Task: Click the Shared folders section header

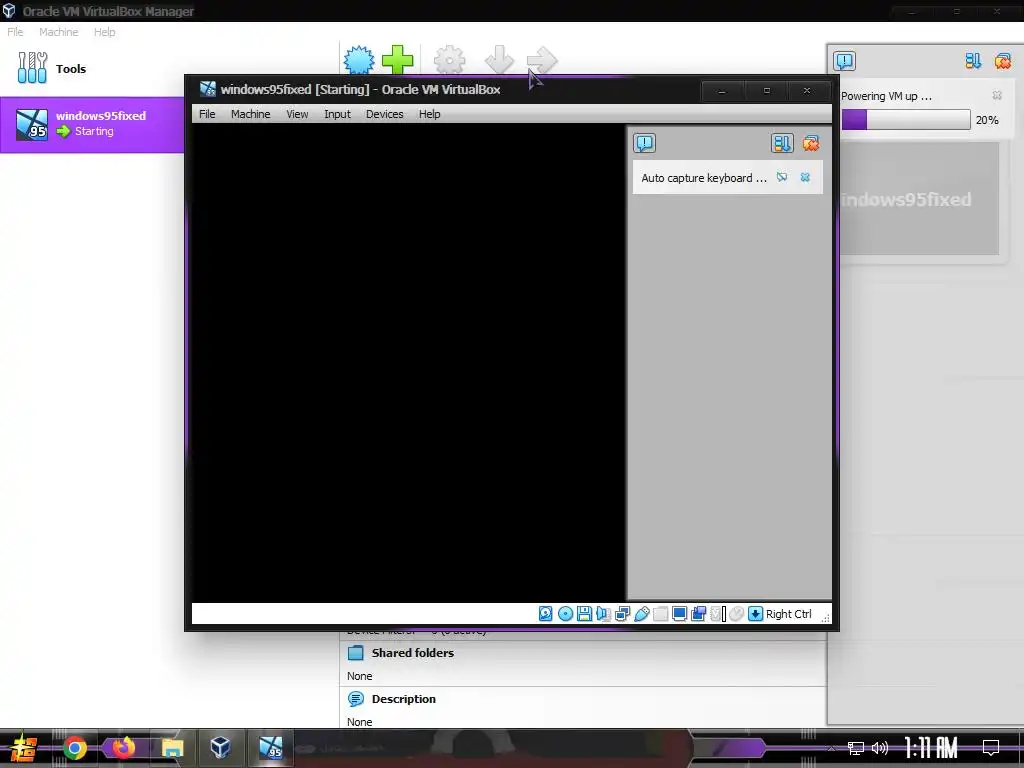Action: pos(413,652)
